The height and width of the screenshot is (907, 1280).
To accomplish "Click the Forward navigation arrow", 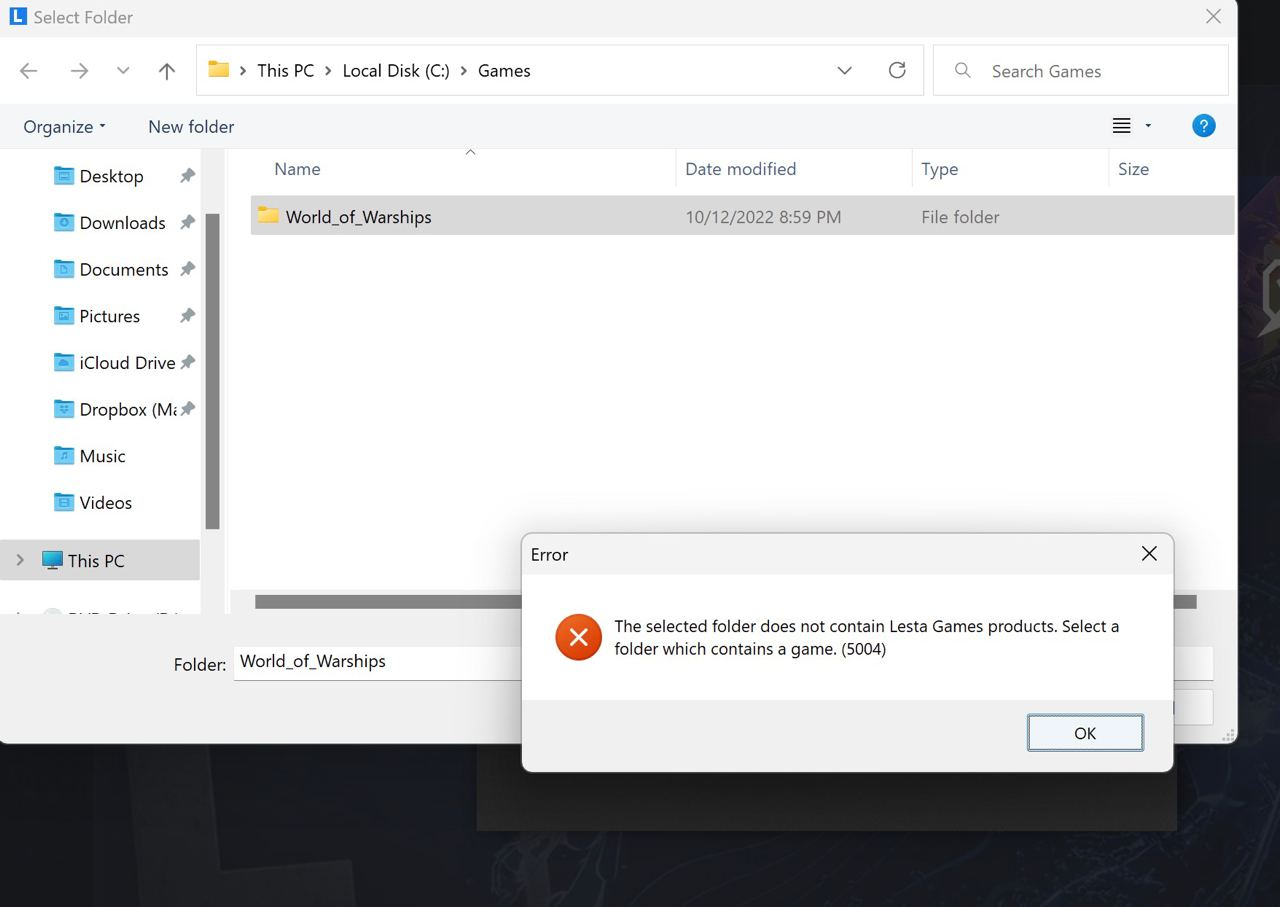I will [79, 71].
